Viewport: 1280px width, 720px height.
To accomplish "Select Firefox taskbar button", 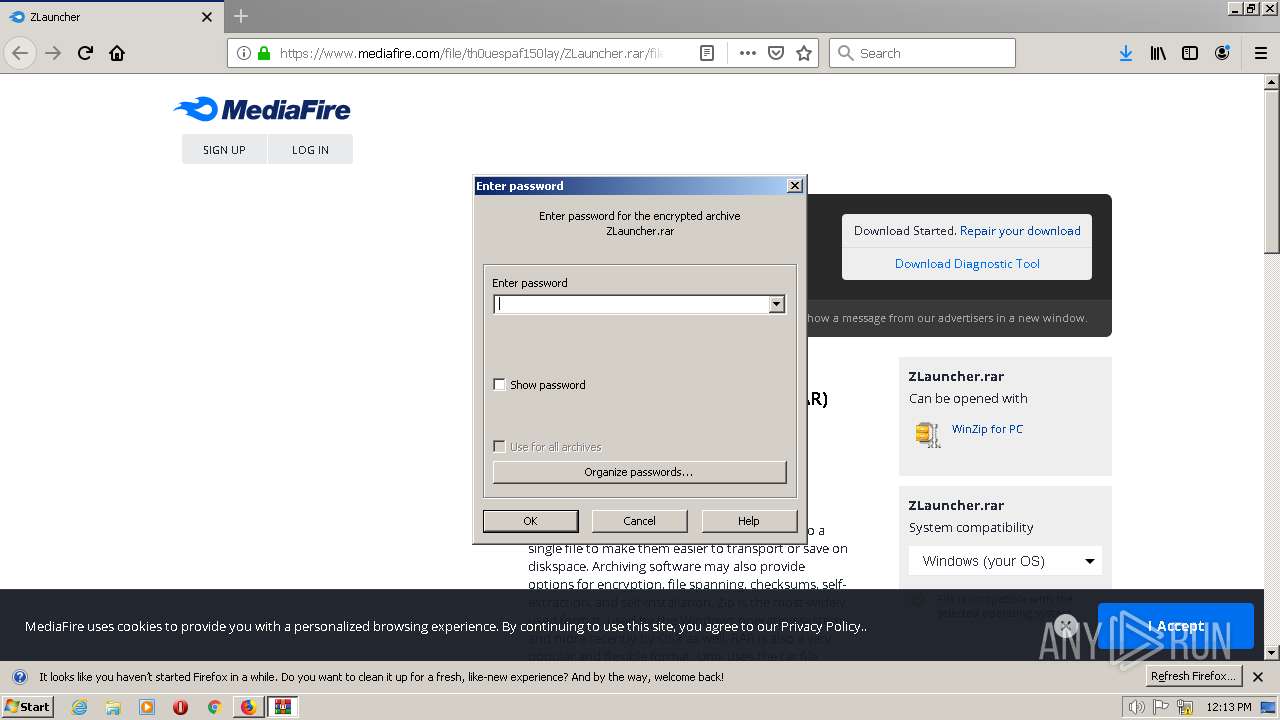I will point(248,707).
